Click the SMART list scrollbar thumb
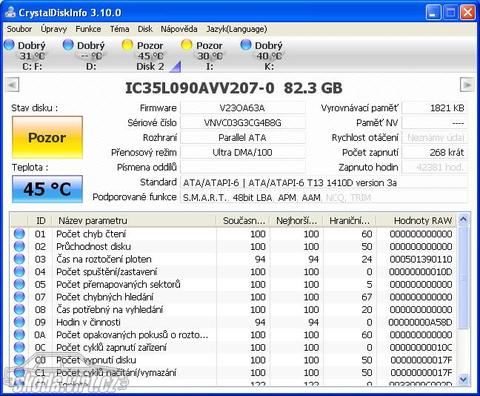480x396 pixels. pos(463,277)
